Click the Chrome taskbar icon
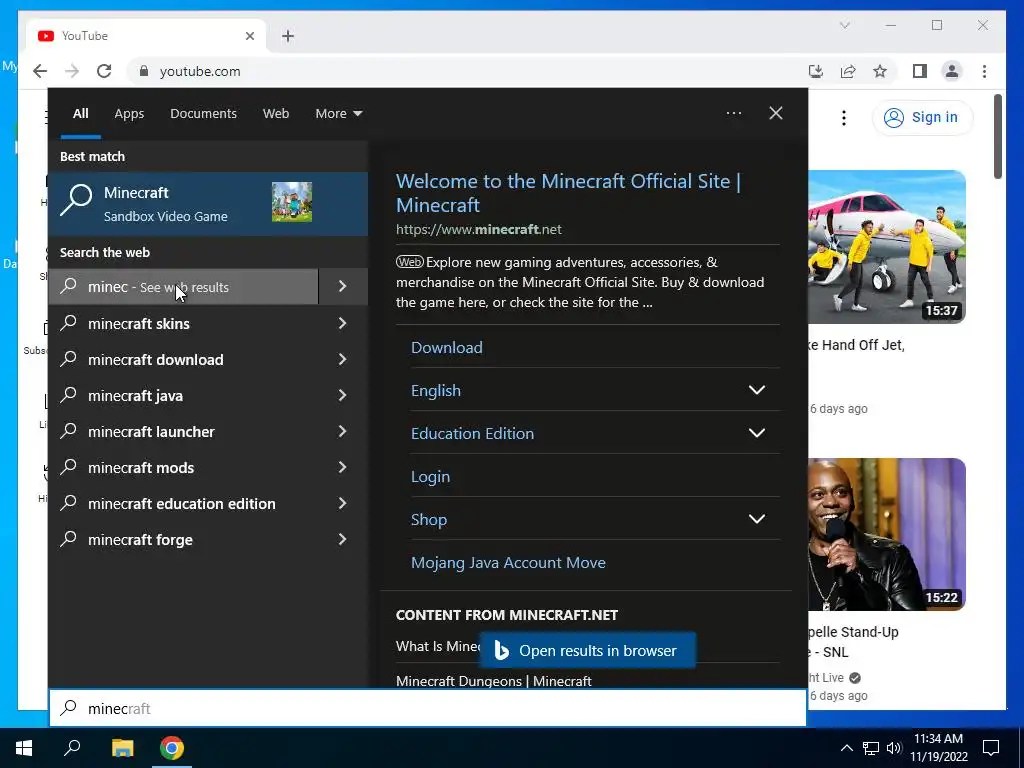 point(172,748)
